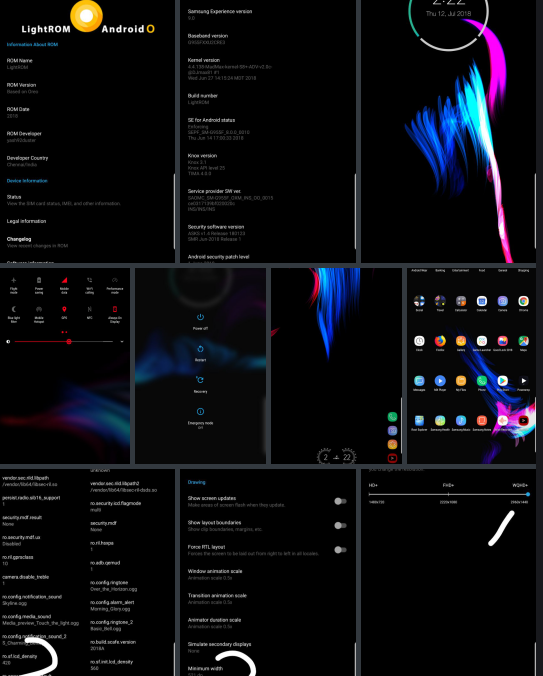
Task: Open Messages app
Action: point(419,381)
